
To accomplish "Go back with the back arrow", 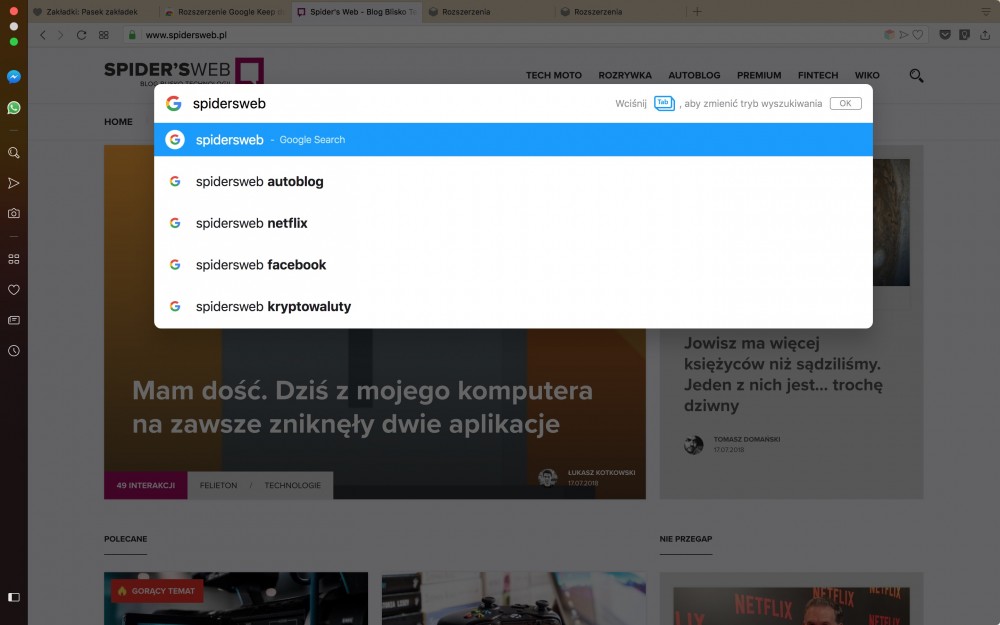I will click(x=43, y=35).
